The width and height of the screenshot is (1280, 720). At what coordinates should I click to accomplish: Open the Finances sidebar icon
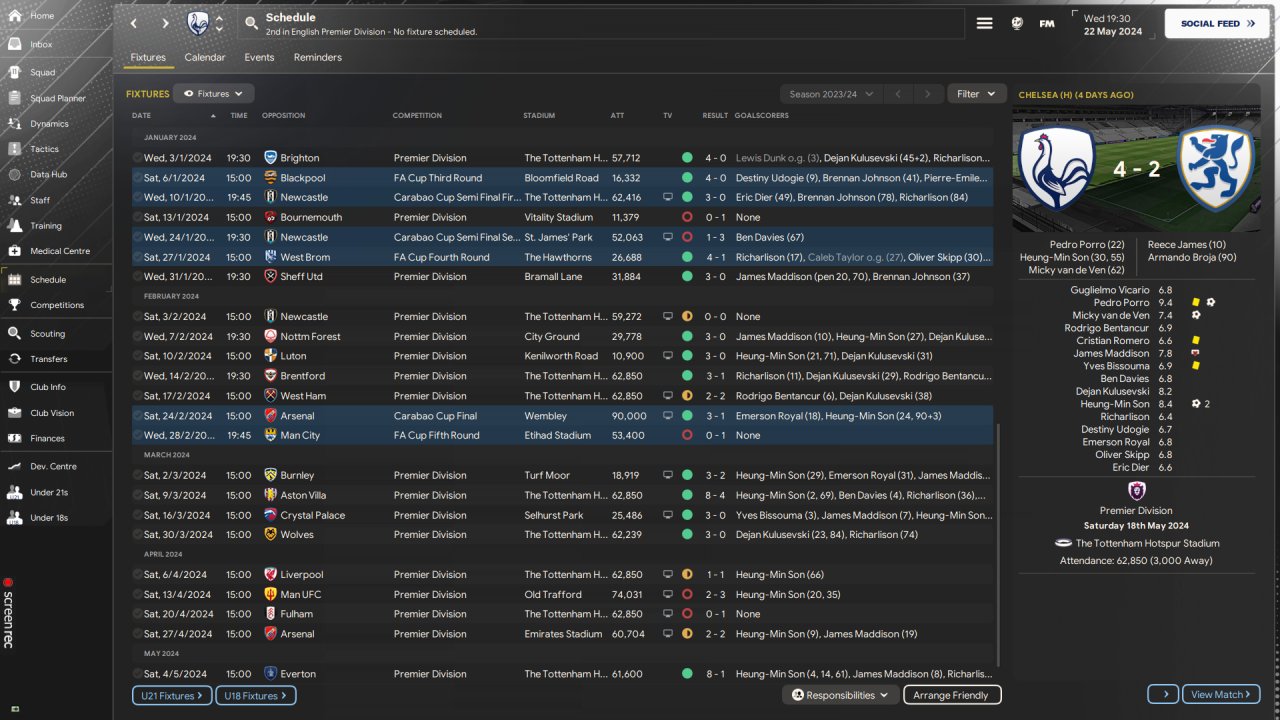[x=14, y=438]
